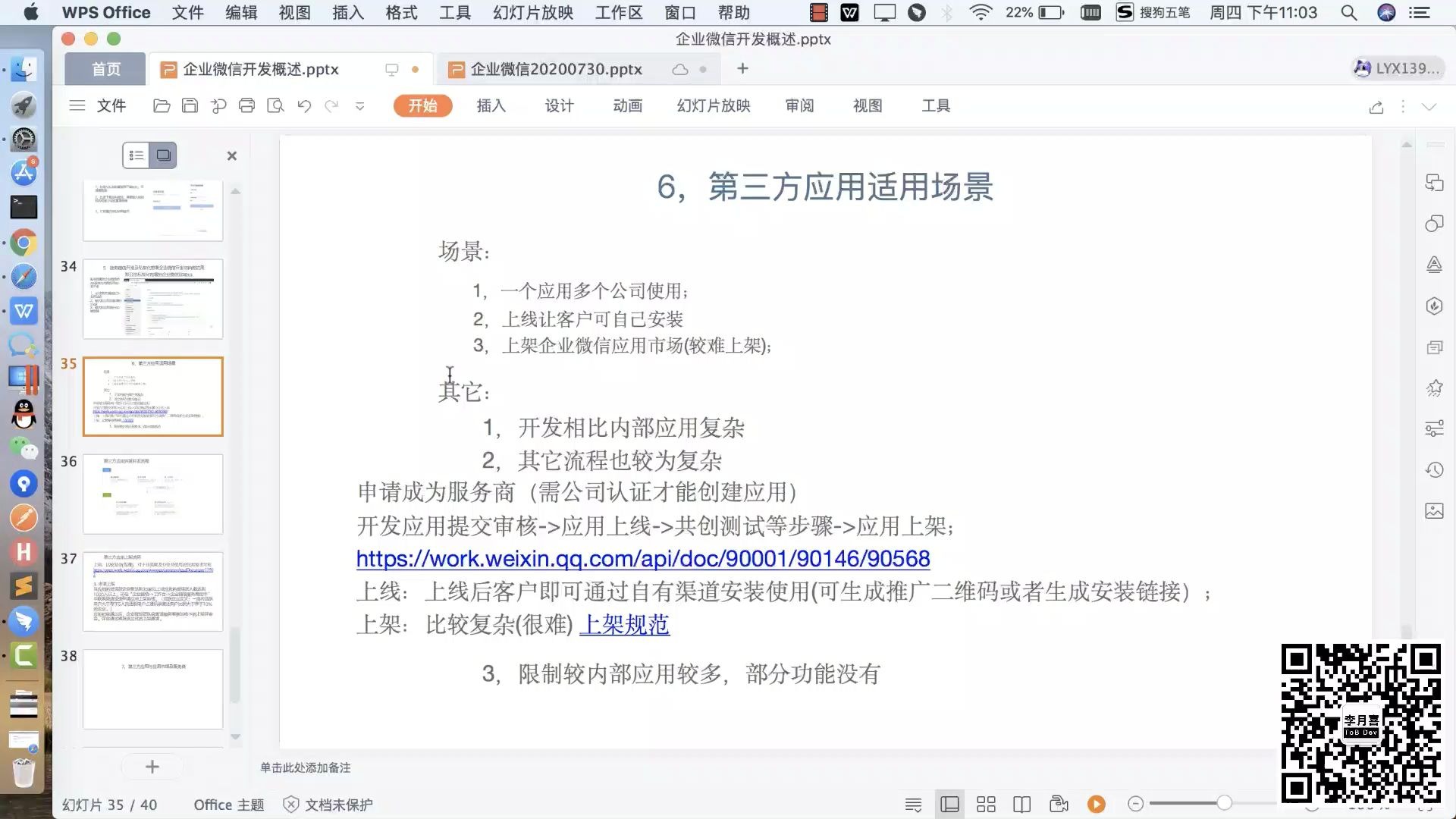Add a new document tab with plus
1456x819 pixels.
[742, 69]
